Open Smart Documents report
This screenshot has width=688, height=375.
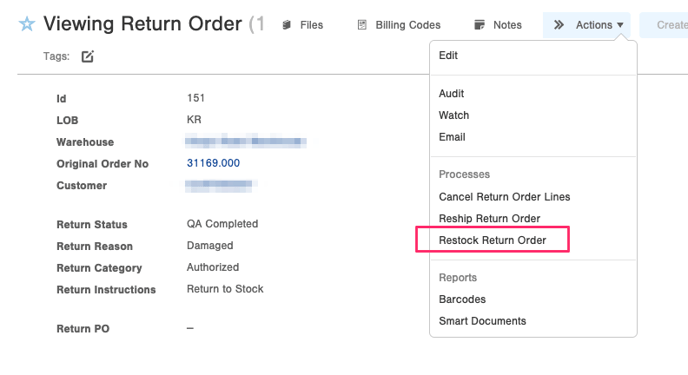click(x=482, y=321)
